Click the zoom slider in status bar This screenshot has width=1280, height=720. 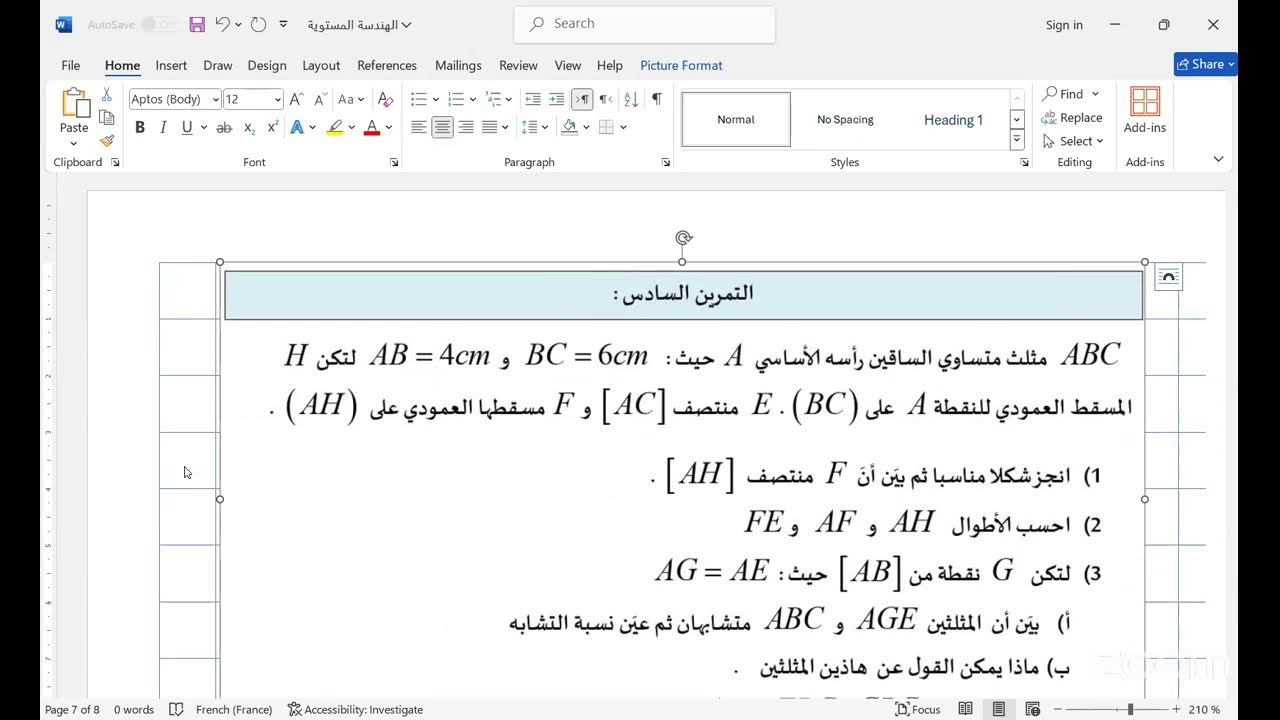(x=1131, y=709)
